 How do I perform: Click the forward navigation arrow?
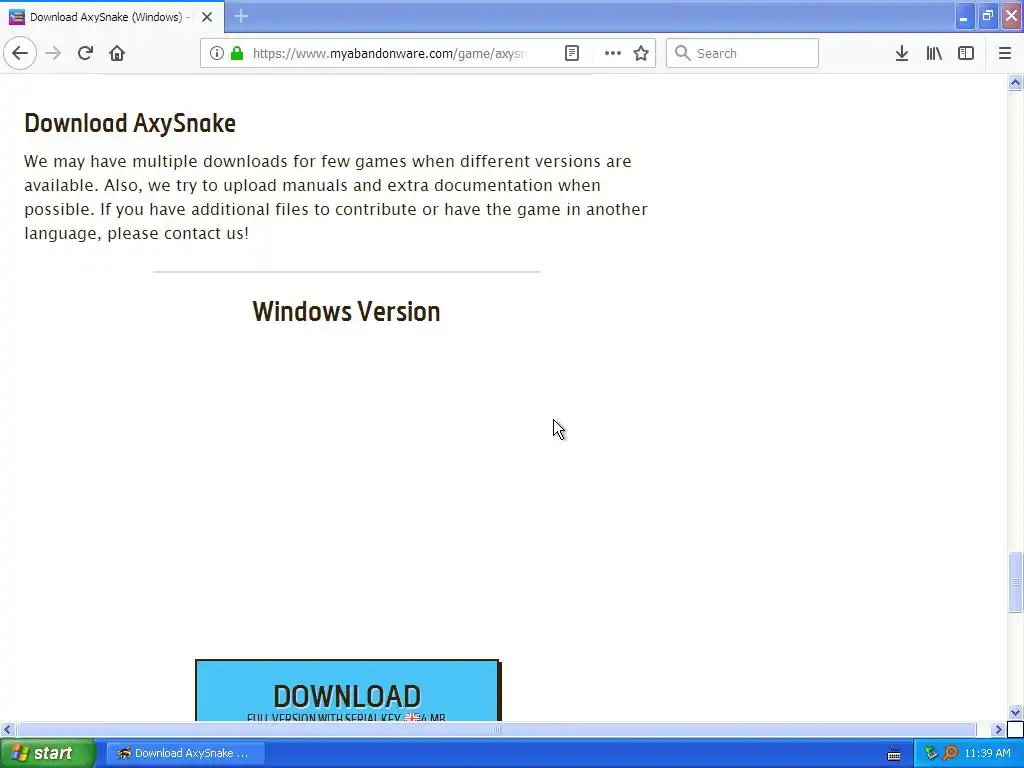point(53,53)
